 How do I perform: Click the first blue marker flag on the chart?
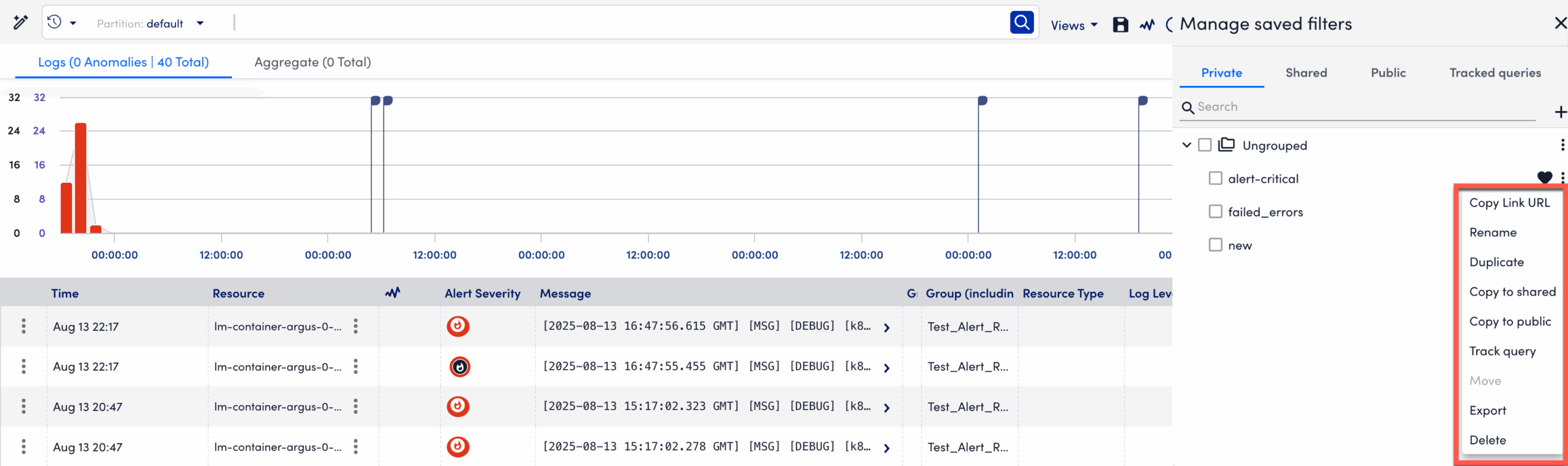375,101
